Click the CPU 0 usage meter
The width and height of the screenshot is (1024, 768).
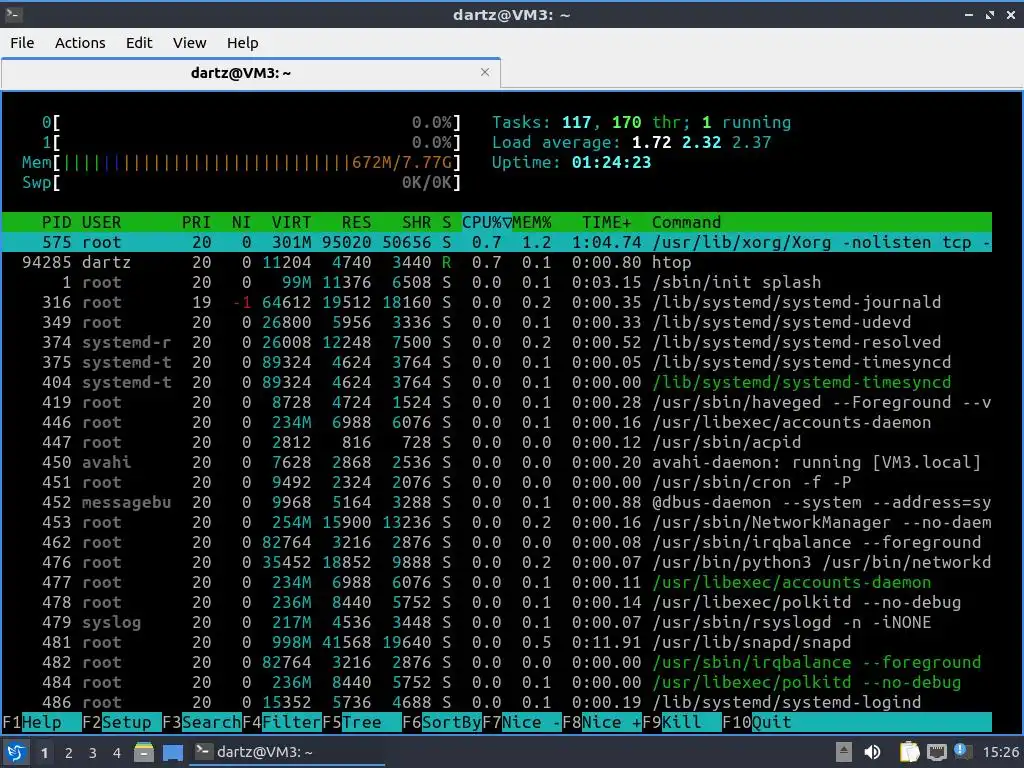[251, 123]
